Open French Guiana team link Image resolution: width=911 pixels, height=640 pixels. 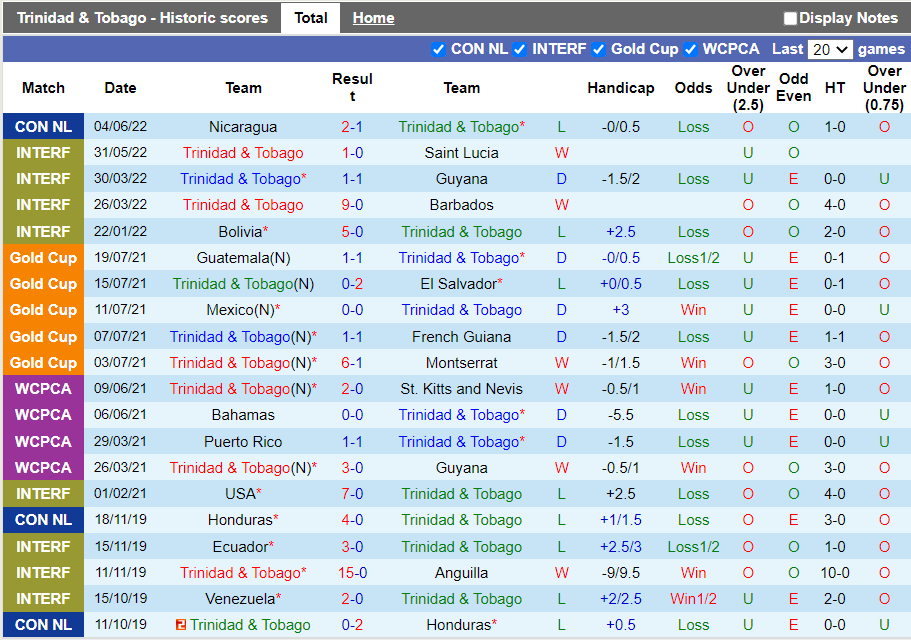461,337
